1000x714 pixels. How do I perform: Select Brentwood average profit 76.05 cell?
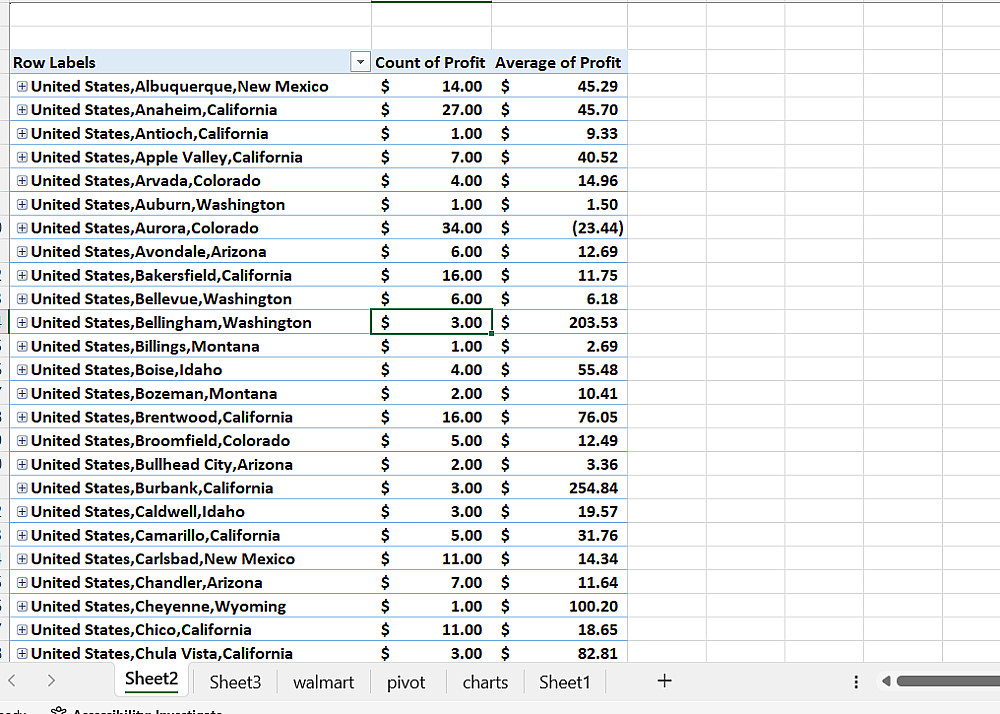559,417
